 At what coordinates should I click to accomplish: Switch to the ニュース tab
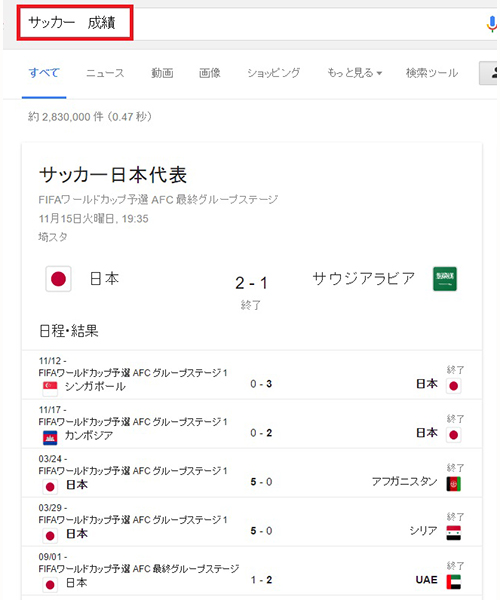tap(105, 73)
